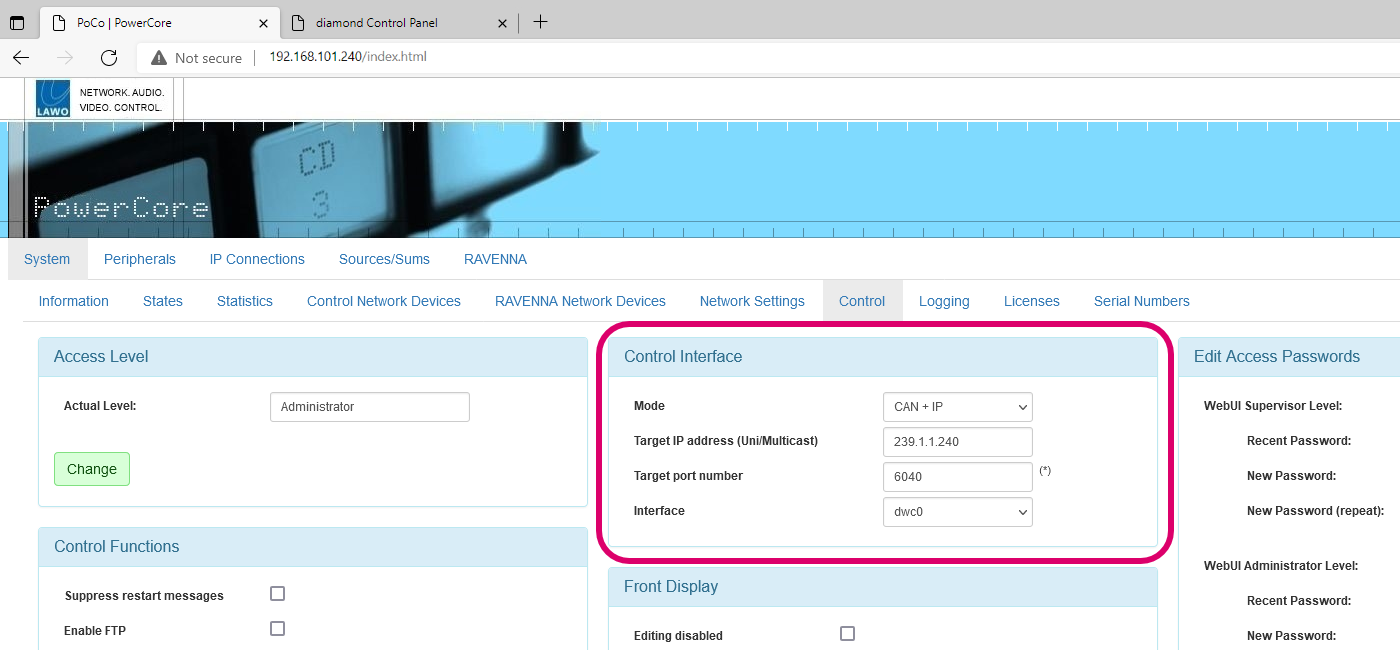Viewport: 1400px width, 650px height.
Task: Expand the Interface dropdown showing dwc0
Action: click(x=957, y=512)
